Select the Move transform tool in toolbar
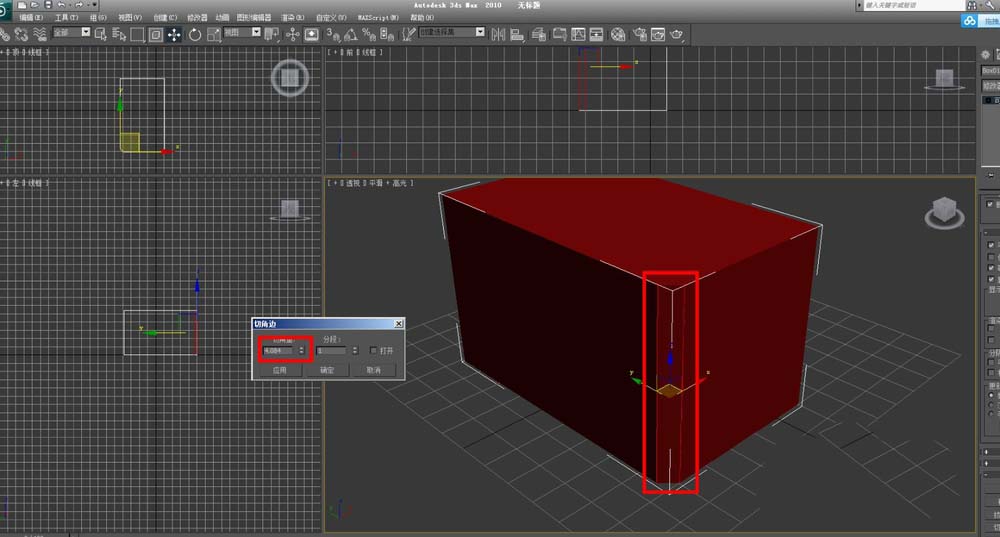Screen dimensions: 1000x537 (x=174, y=34)
